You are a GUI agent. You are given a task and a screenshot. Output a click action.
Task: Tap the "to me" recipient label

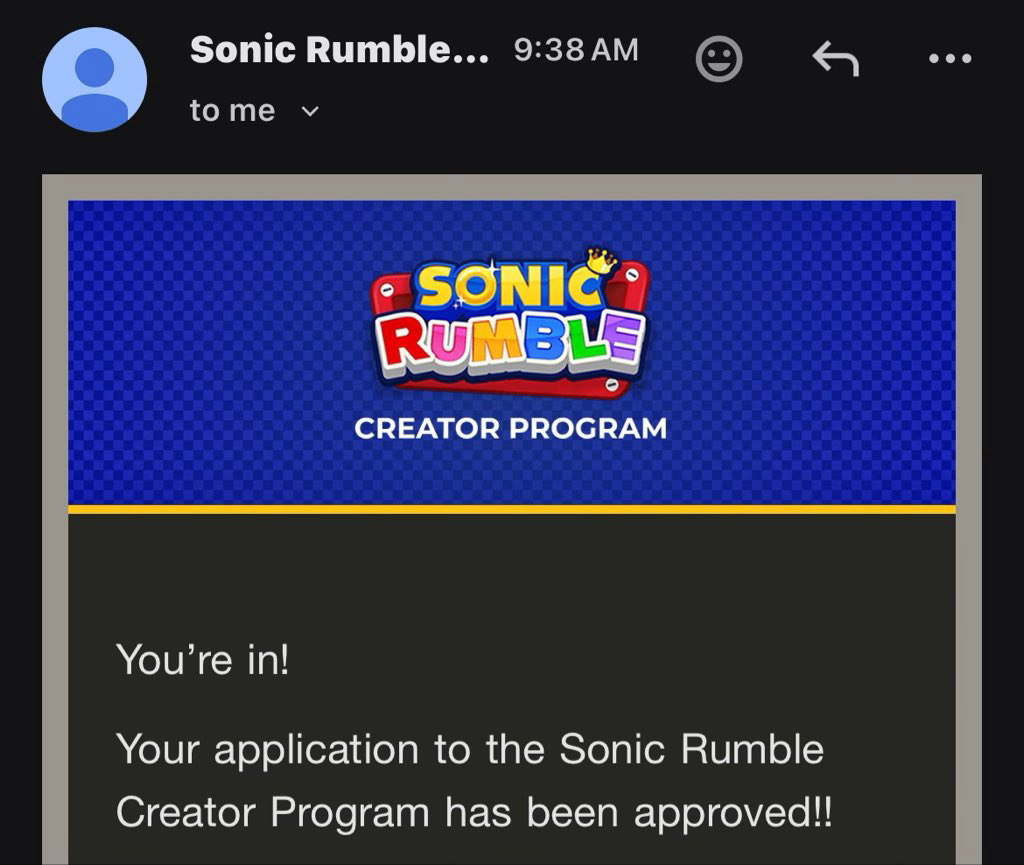tap(232, 111)
